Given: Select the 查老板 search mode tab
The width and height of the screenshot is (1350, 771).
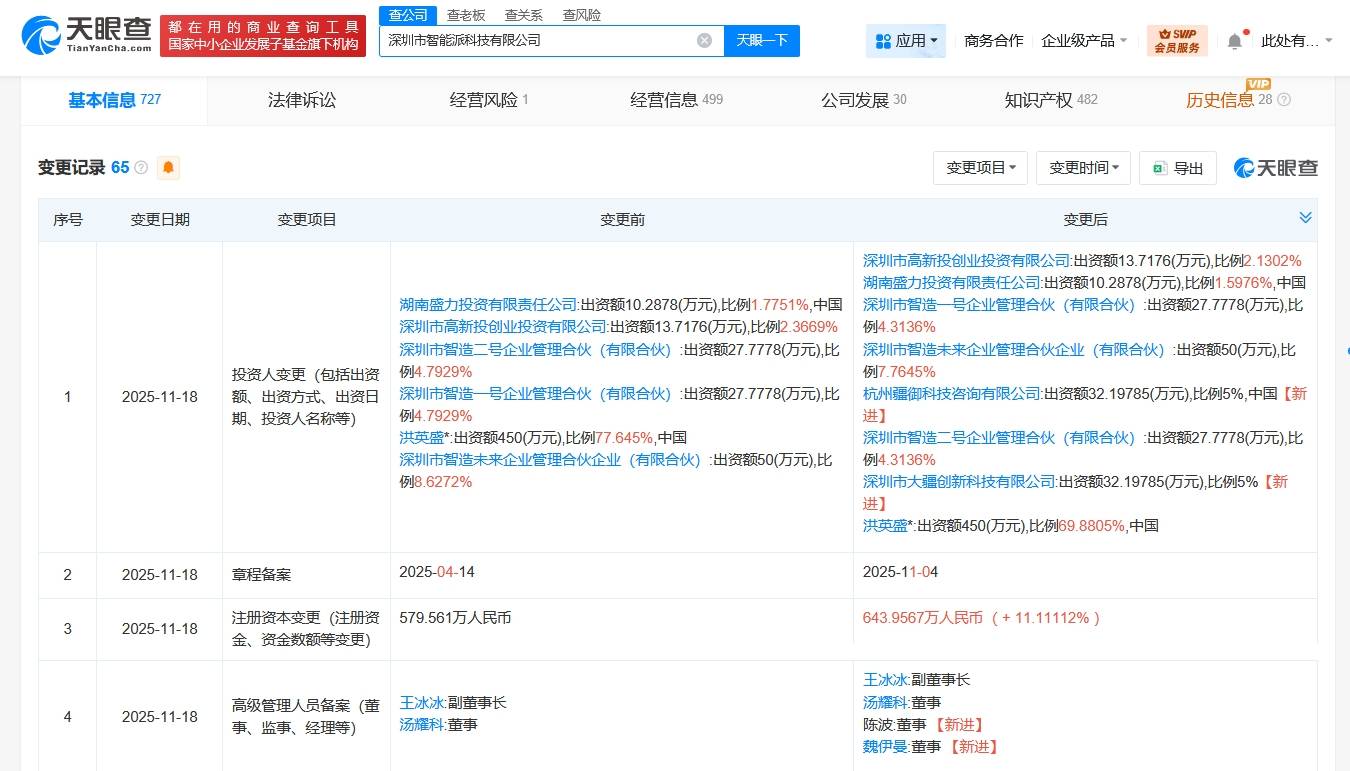Looking at the screenshot, I should click(x=465, y=15).
